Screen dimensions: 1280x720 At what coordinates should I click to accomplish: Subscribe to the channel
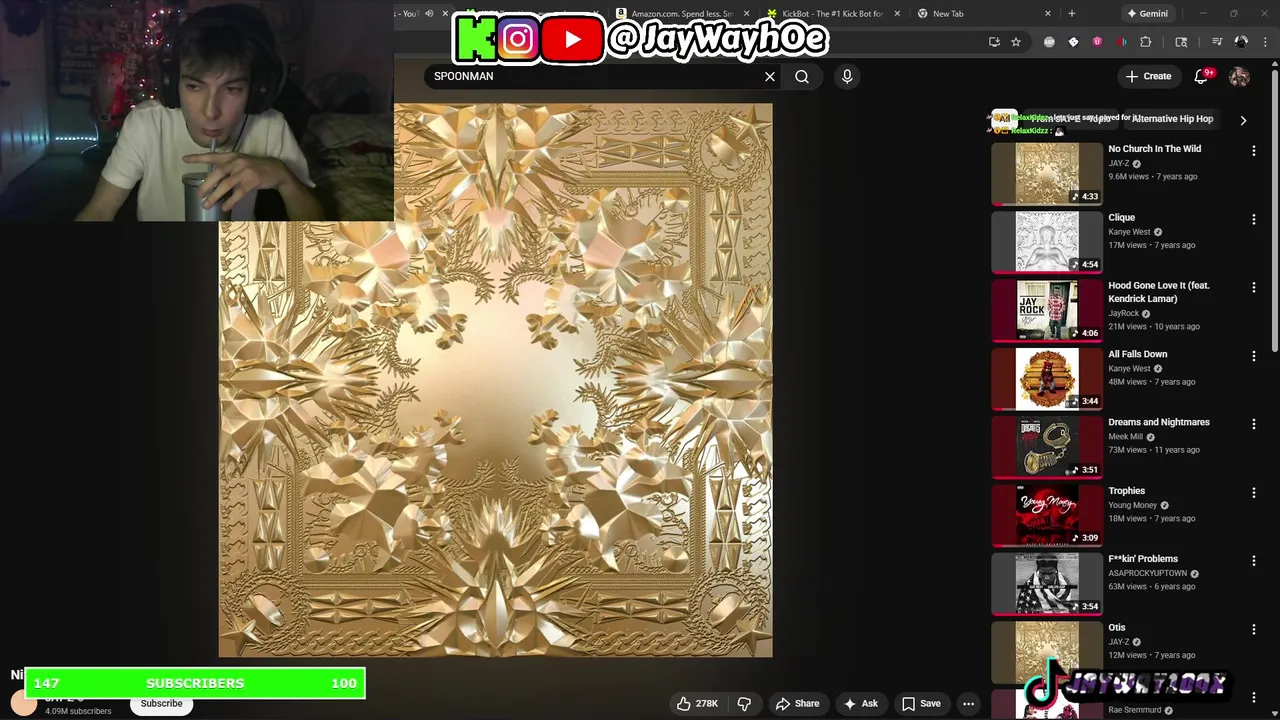pyautogui.click(x=161, y=704)
